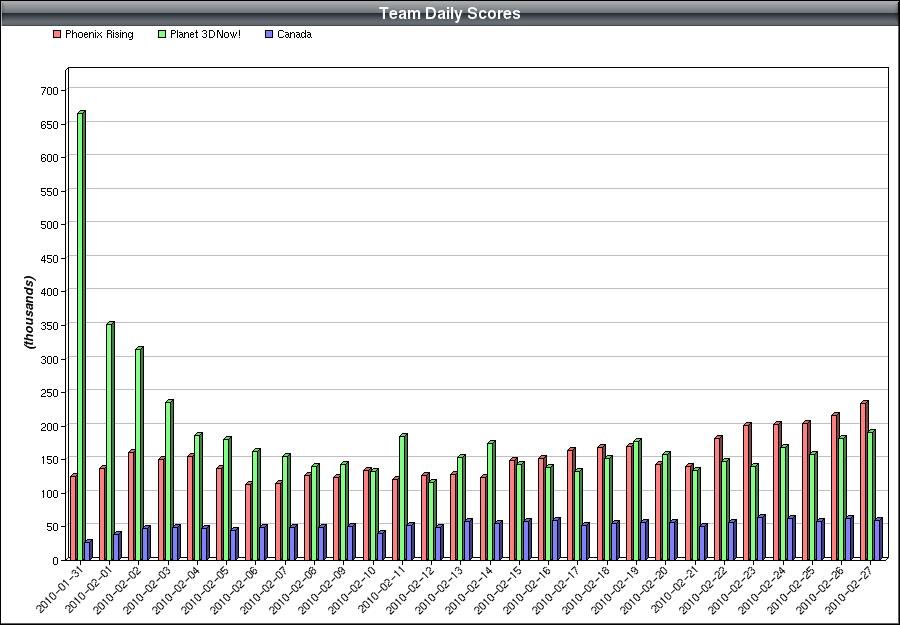Click the green Planet 3DNow! bar for 2010-02-01

[x=110, y=441]
